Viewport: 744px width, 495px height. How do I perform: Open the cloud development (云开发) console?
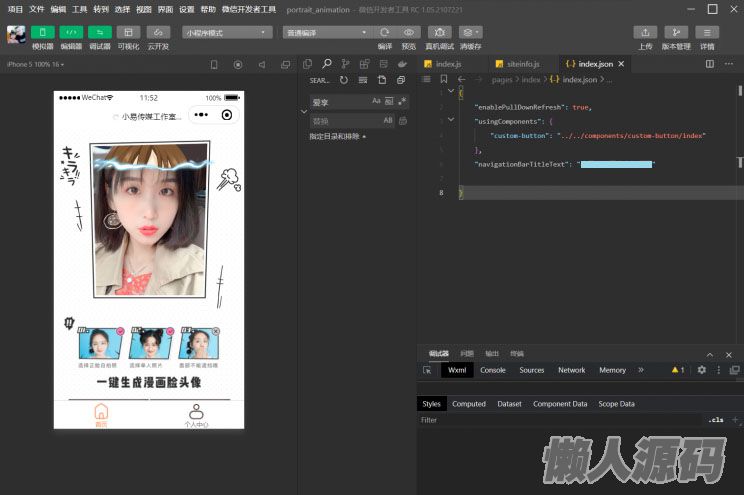click(158, 32)
